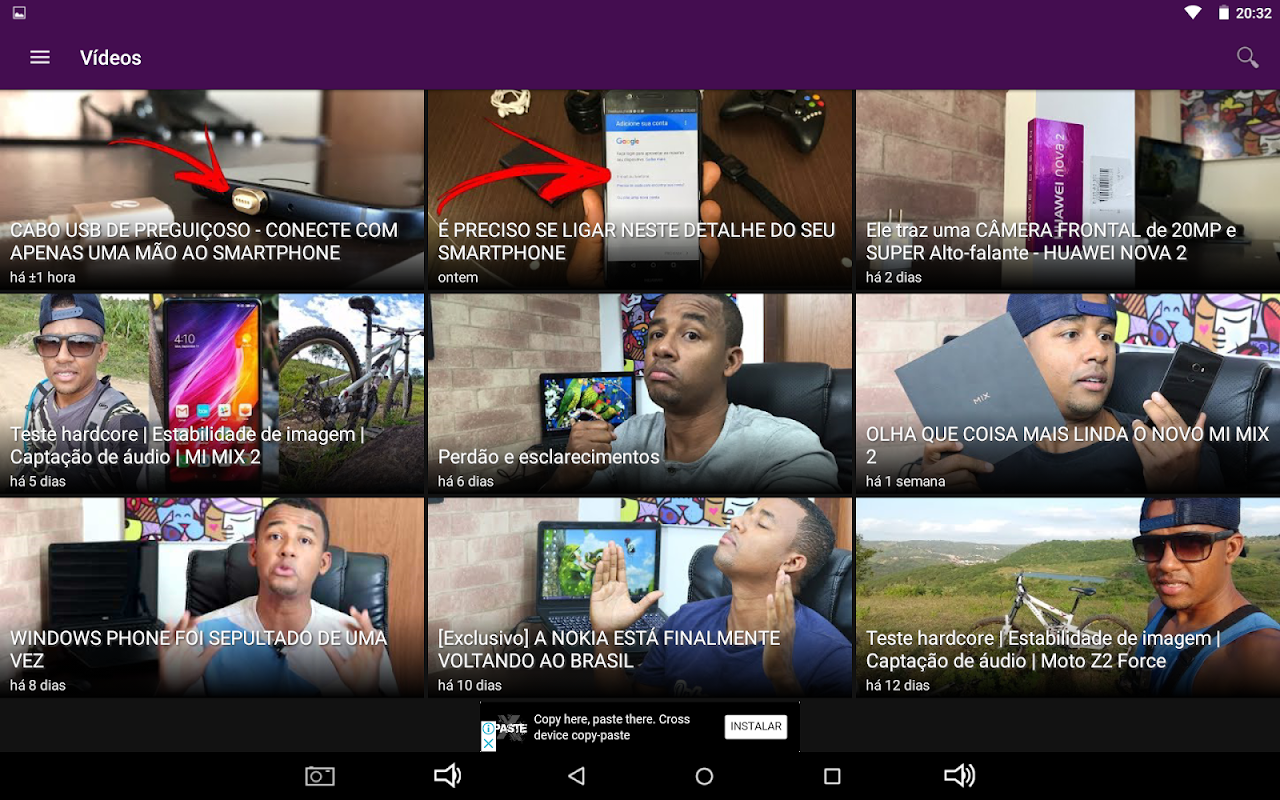This screenshot has width=1280, height=800.
Task: Open recent apps with the square button
Action: tap(832, 776)
